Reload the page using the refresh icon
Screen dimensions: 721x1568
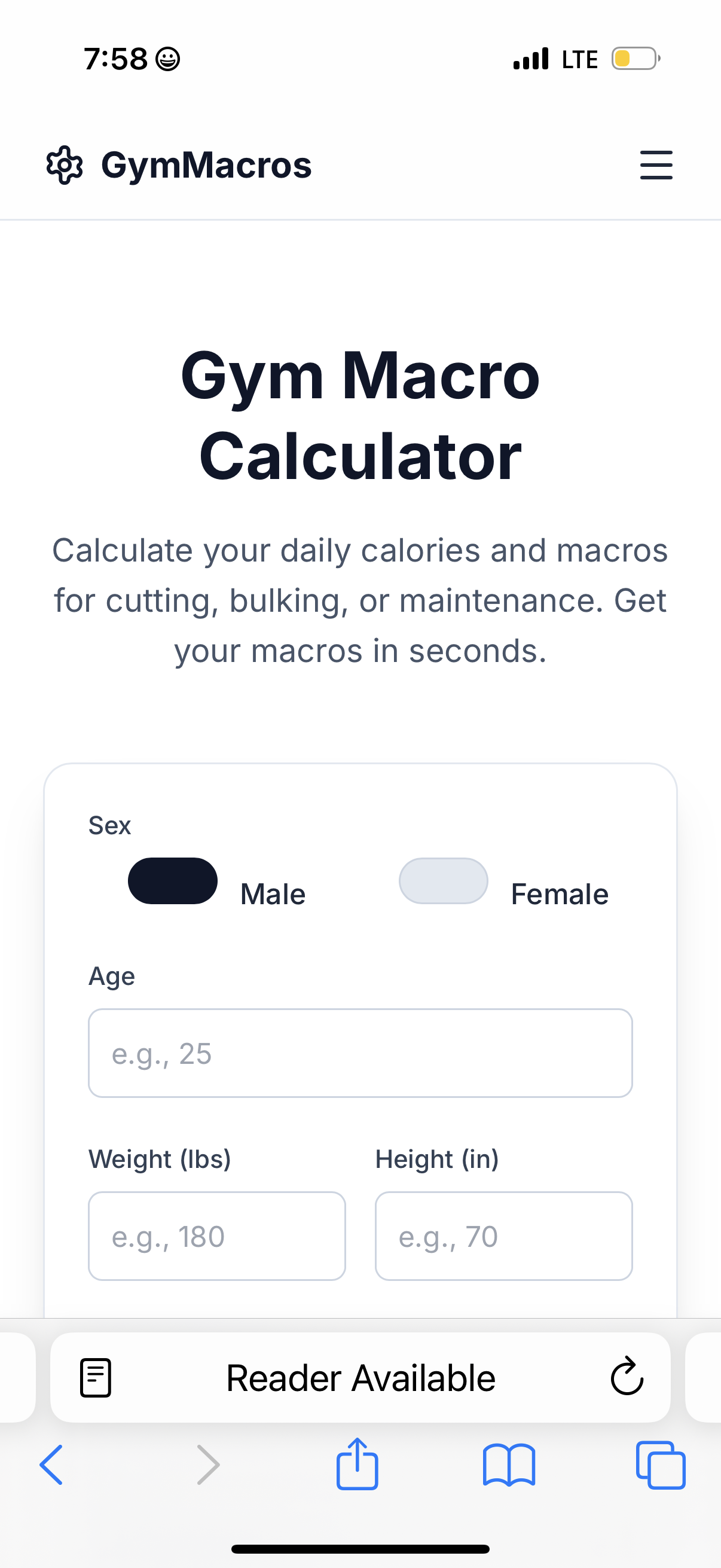pyautogui.click(x=625, y=1377)
